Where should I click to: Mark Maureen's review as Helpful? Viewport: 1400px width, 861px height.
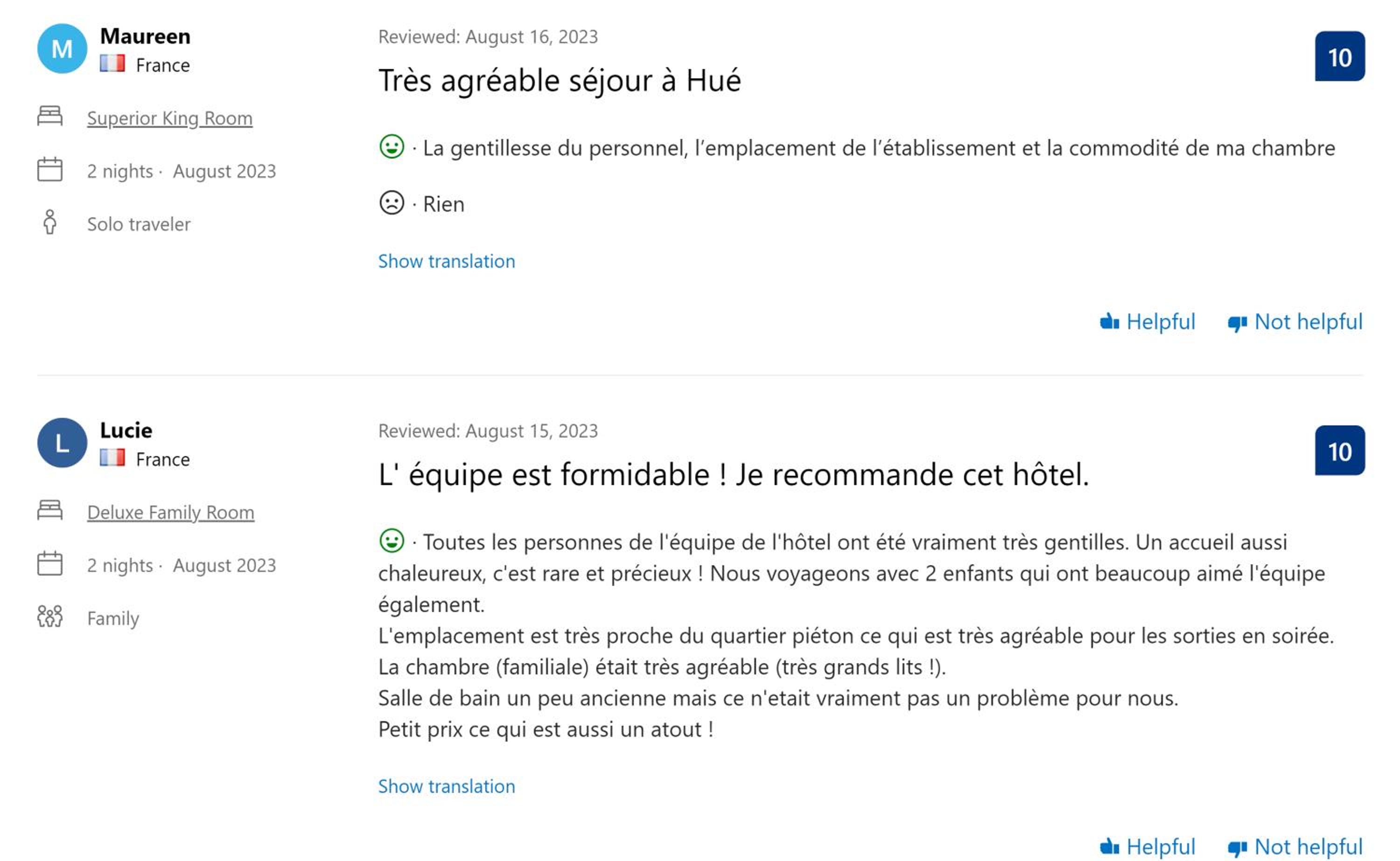click(x=1148, y=322)
